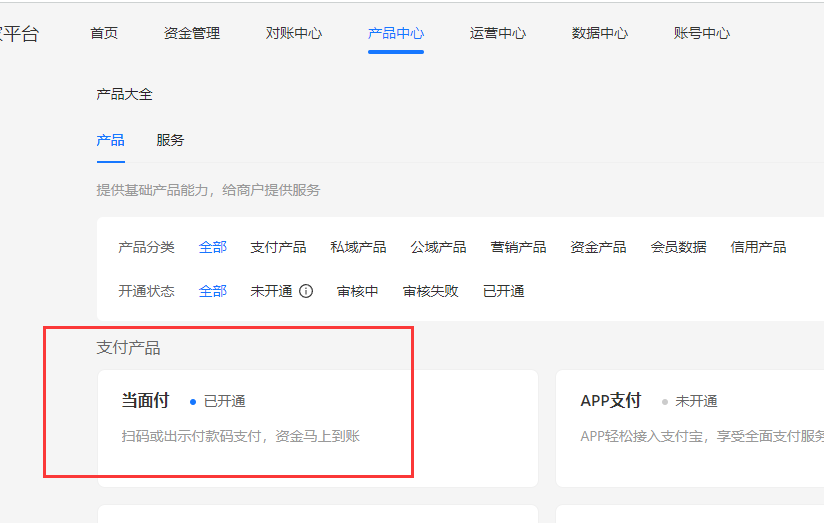The image size is (824, 523).
Task: Open the 数据中心 menu item
Action: pyautogui.click(x=600, y=33)
